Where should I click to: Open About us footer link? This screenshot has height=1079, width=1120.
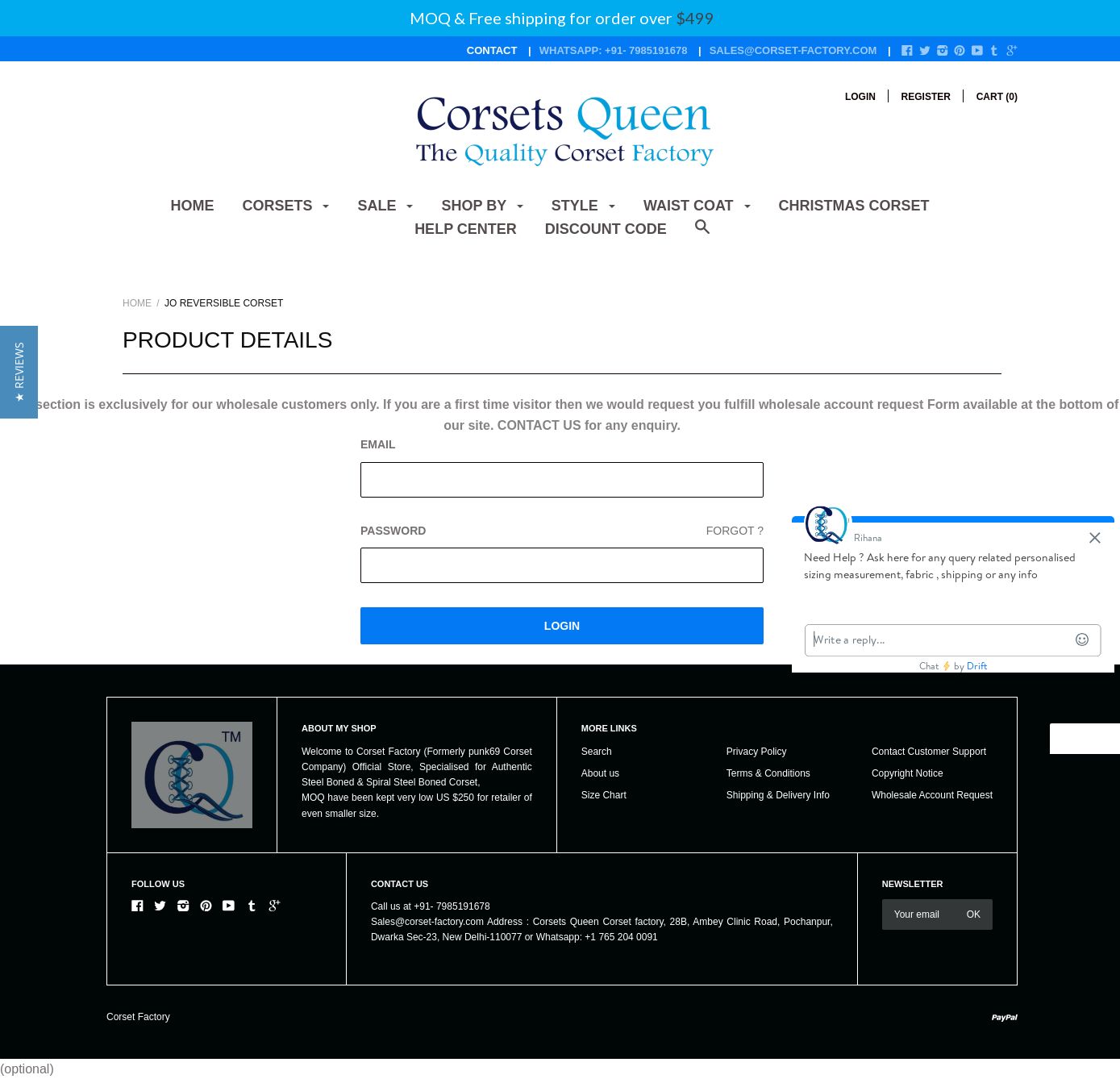point(600,773)
